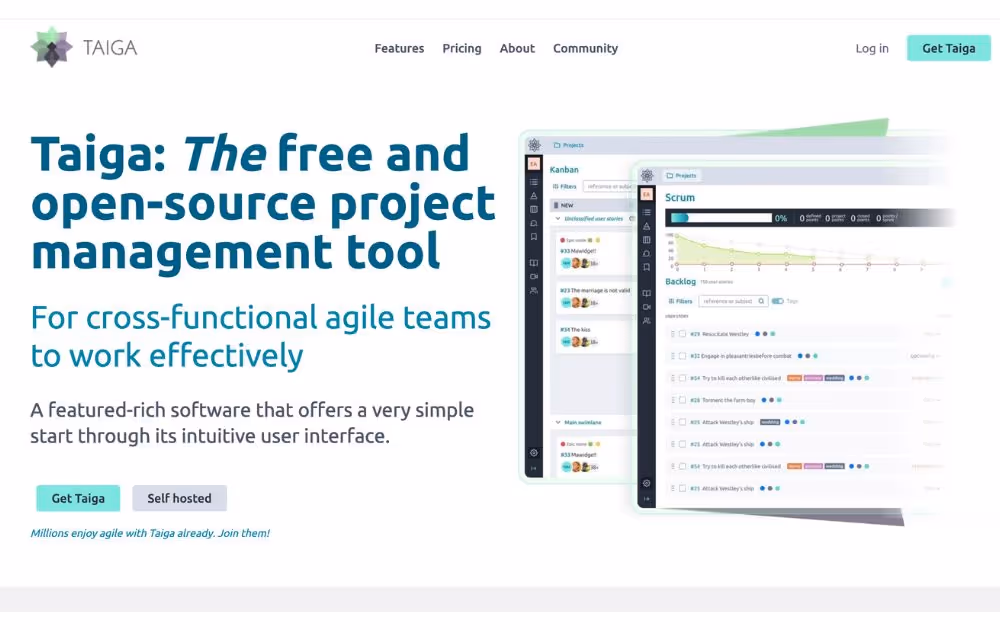Image resolution: width=1000 pixels, height=630 pixels.
Task: Check the box for #28 Torment the farm boy
Action: tap(682, 400)
